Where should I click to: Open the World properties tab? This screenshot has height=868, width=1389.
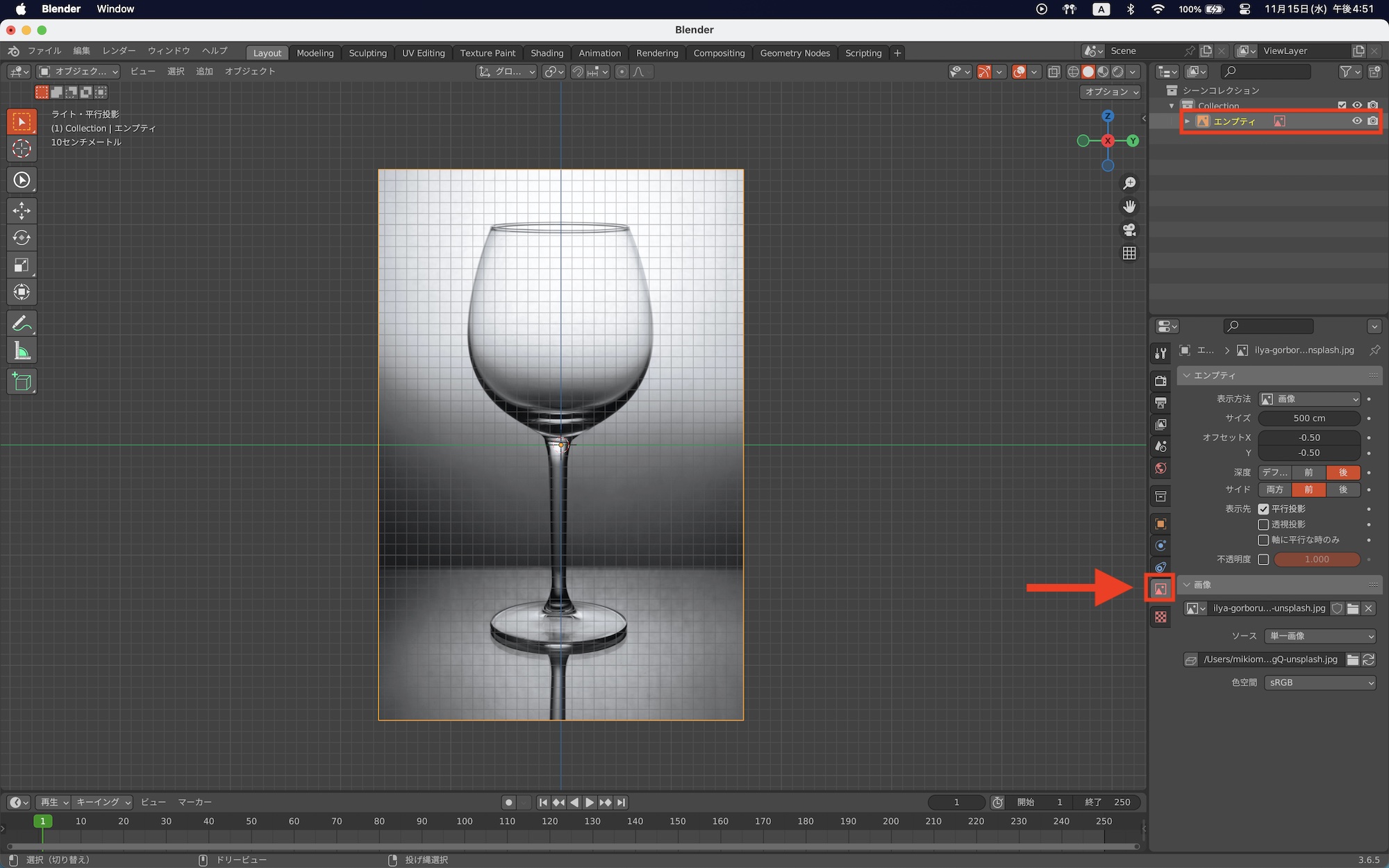coord(1160,469)
